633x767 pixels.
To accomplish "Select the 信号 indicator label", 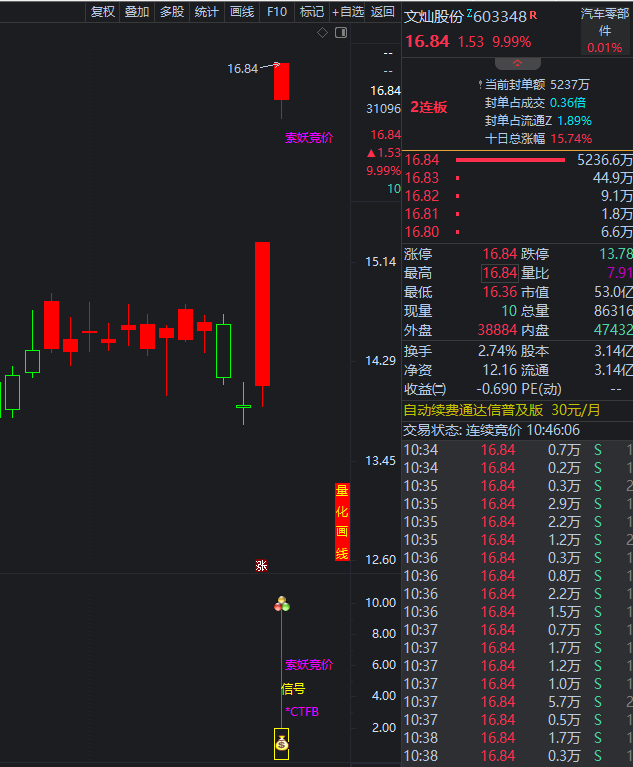I will point(294,689).
